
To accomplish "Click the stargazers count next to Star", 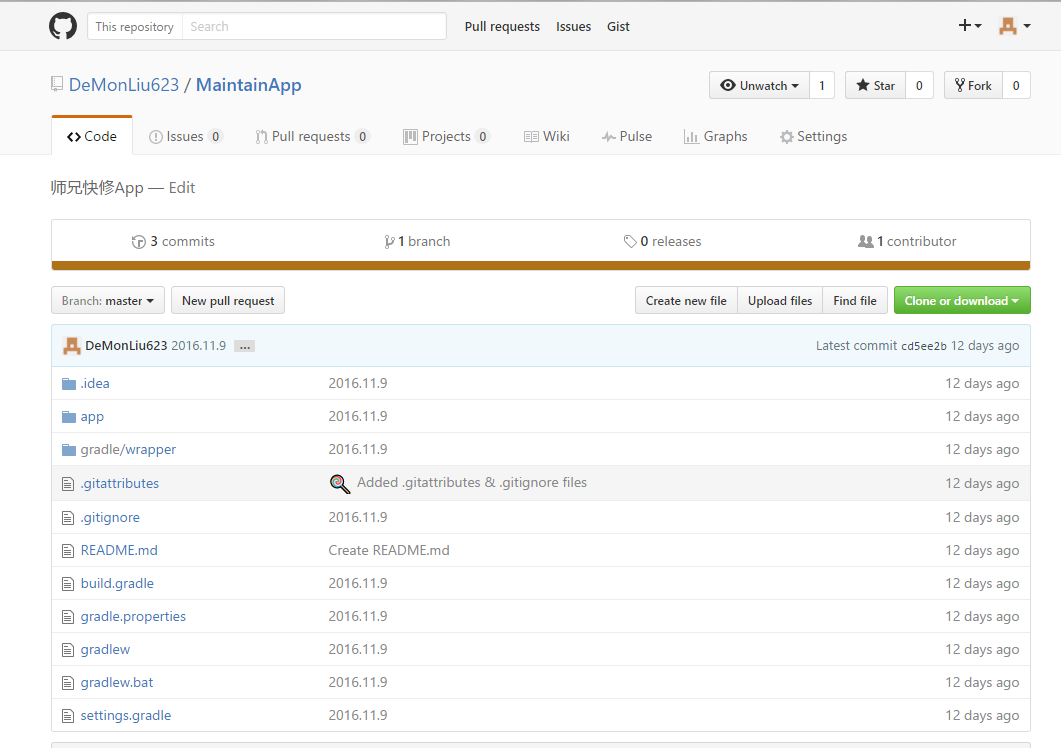I will coord(919,85).
